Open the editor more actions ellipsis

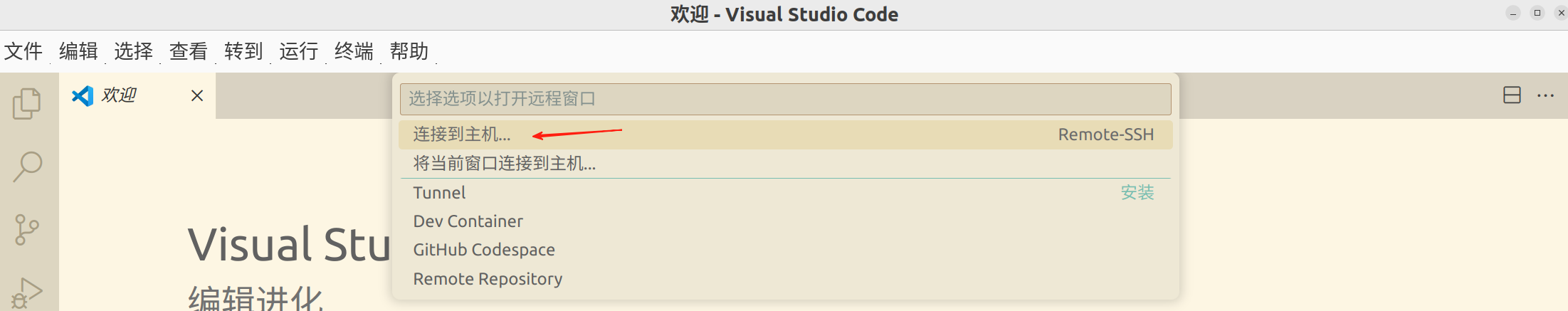(1545, 95)
